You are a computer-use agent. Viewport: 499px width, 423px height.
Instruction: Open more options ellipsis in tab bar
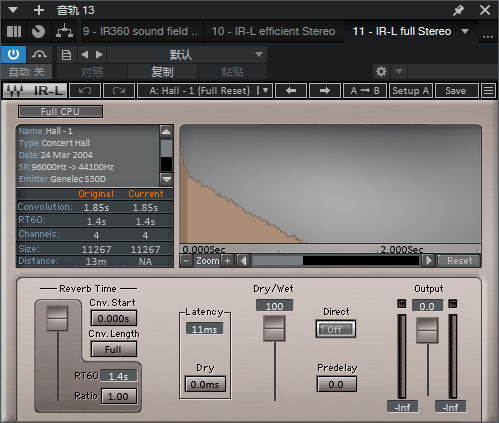coord(488,35)
